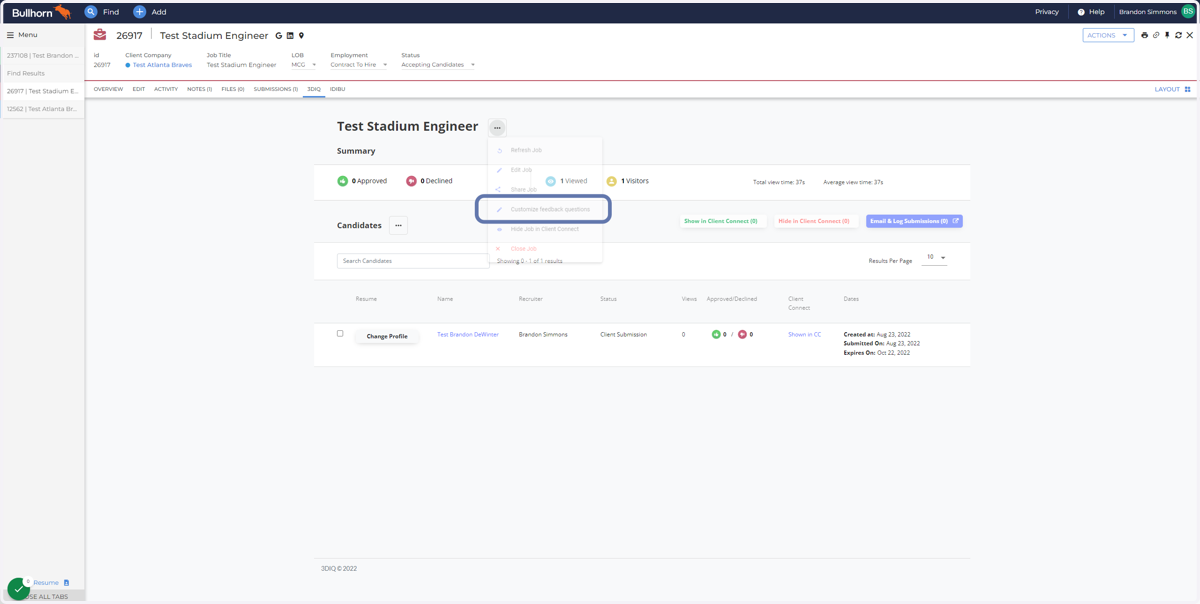This screenshot has height=604, width=1200.
Task: Click the Brandon Simmons user name
Action: click(1148, 12)
